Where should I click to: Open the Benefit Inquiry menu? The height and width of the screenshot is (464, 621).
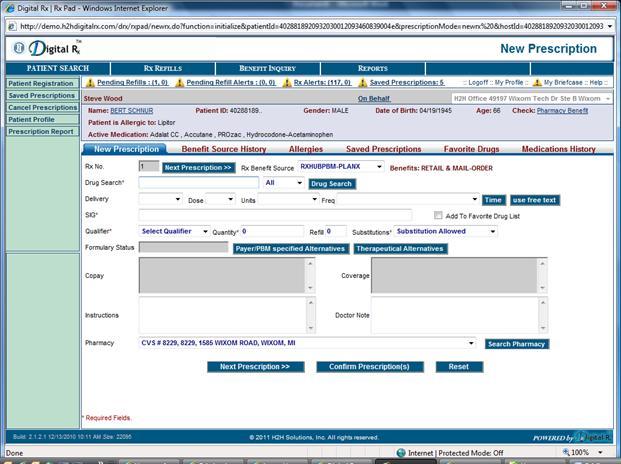coord(267,68)
